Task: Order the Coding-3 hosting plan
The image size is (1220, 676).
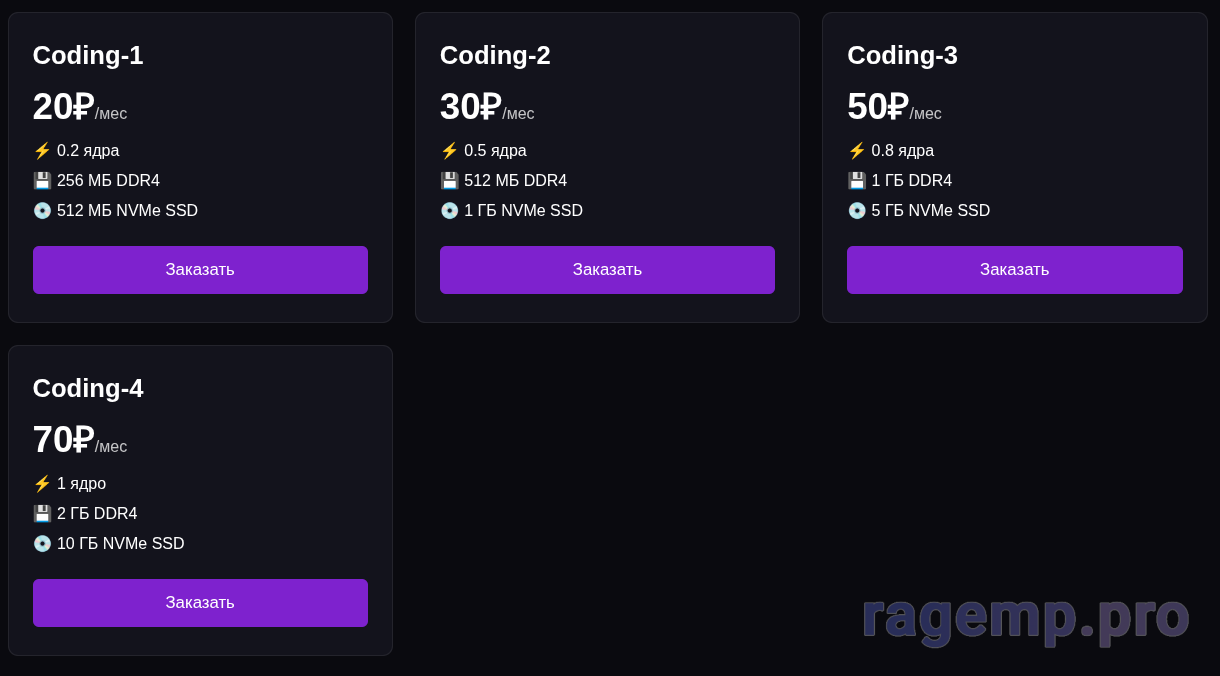Action: (x=1014, y=270)
